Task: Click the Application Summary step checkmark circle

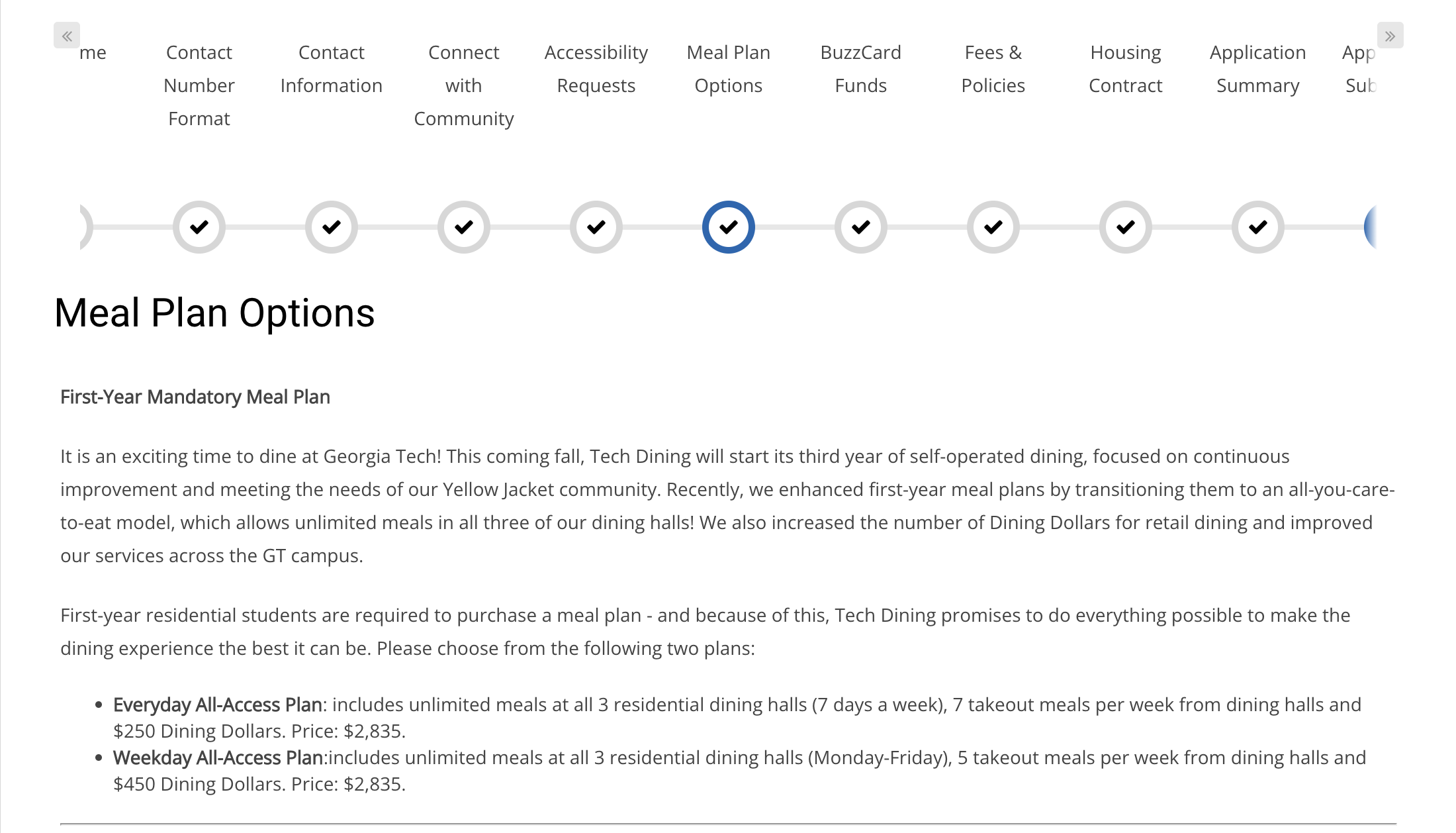Action: point(1257,227)
